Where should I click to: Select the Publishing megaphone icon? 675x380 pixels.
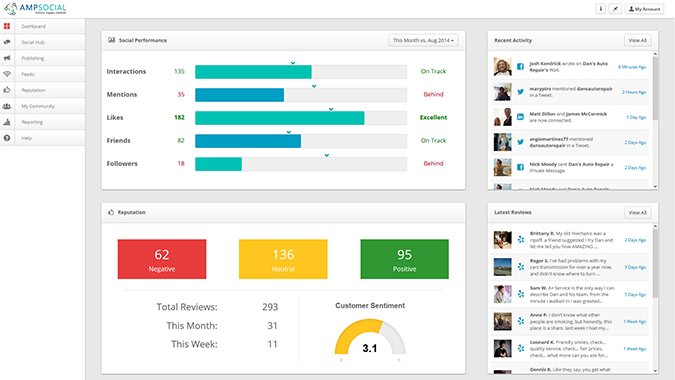[7, 58]
